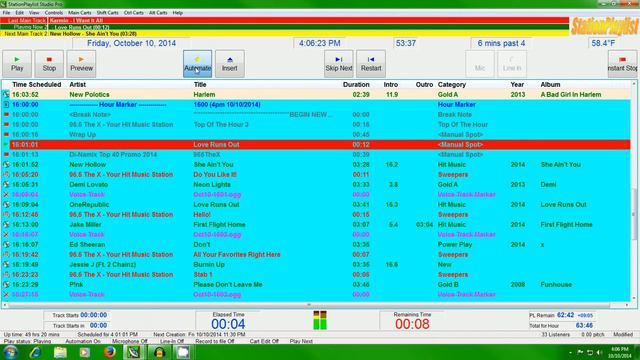Select Please Don't Leave Me title
This screenshot has width=640, height=360.
228,284
